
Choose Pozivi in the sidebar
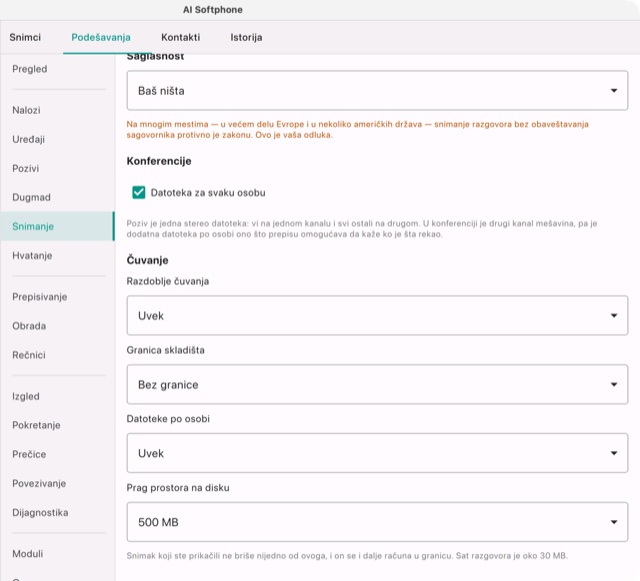click(57, 168)
